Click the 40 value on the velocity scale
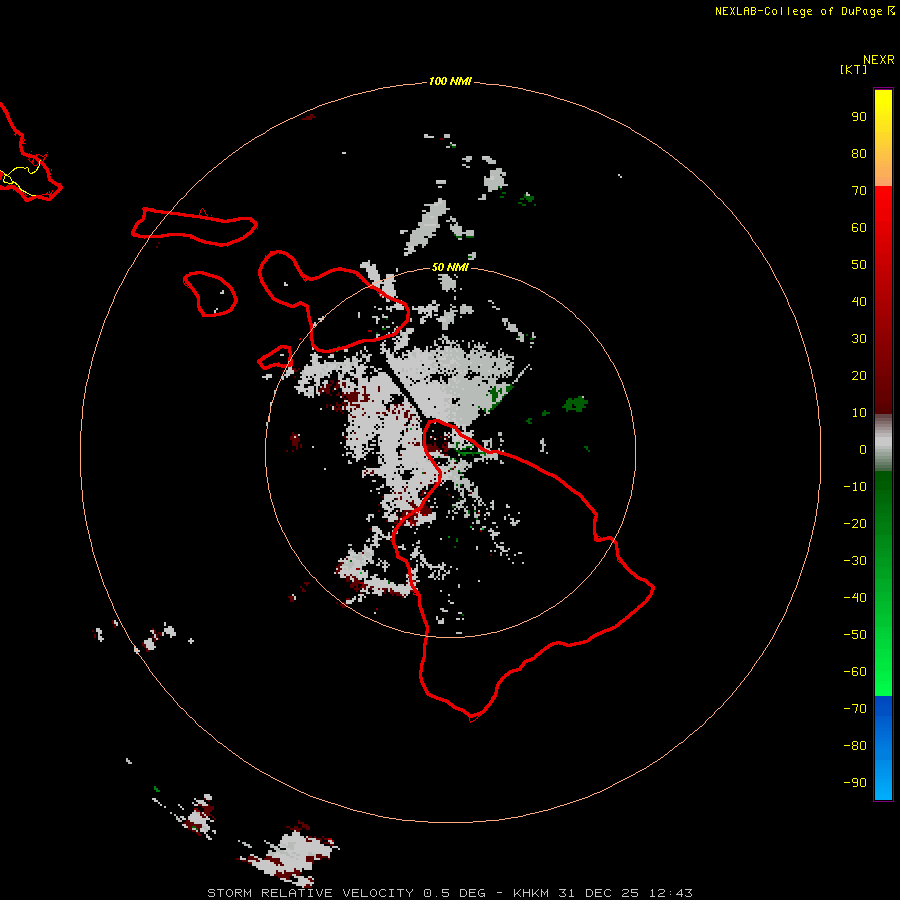 click(859, 301)
